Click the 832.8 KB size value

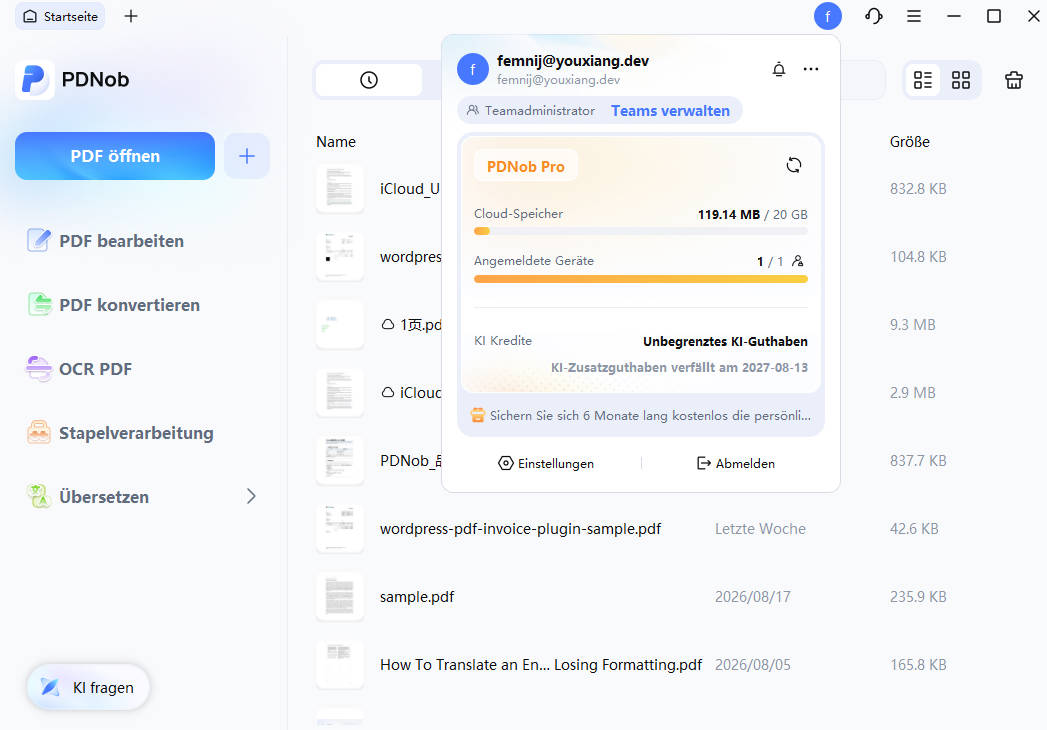pos(917,189)
